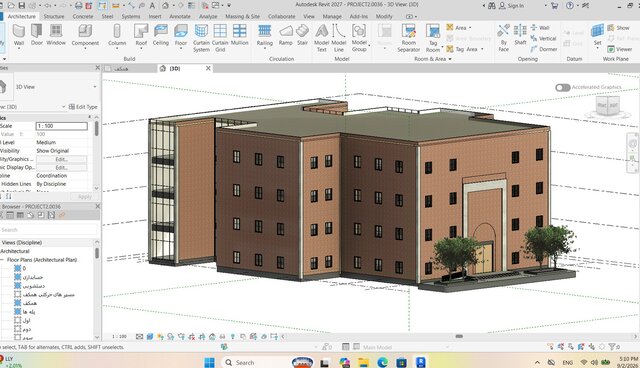Click the Model Line tool
Viewport: 640px width, 368px height.
pyautogui.click(x=339, y=38)
